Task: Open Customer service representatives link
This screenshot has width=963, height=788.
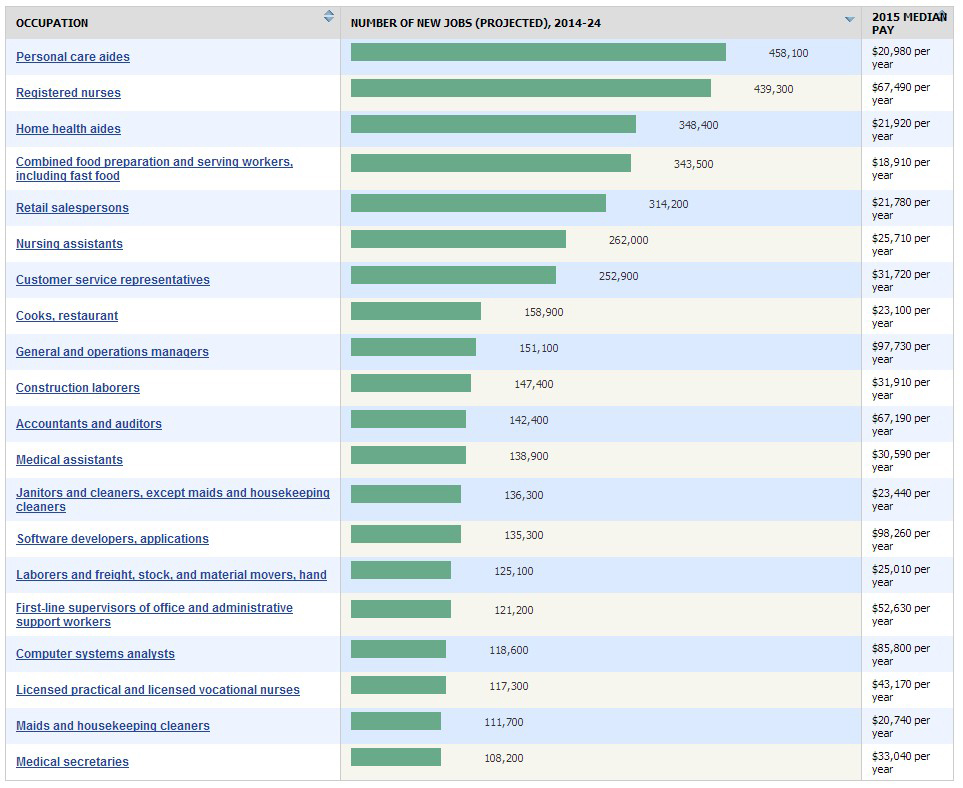Action: (x=112, y=279)
